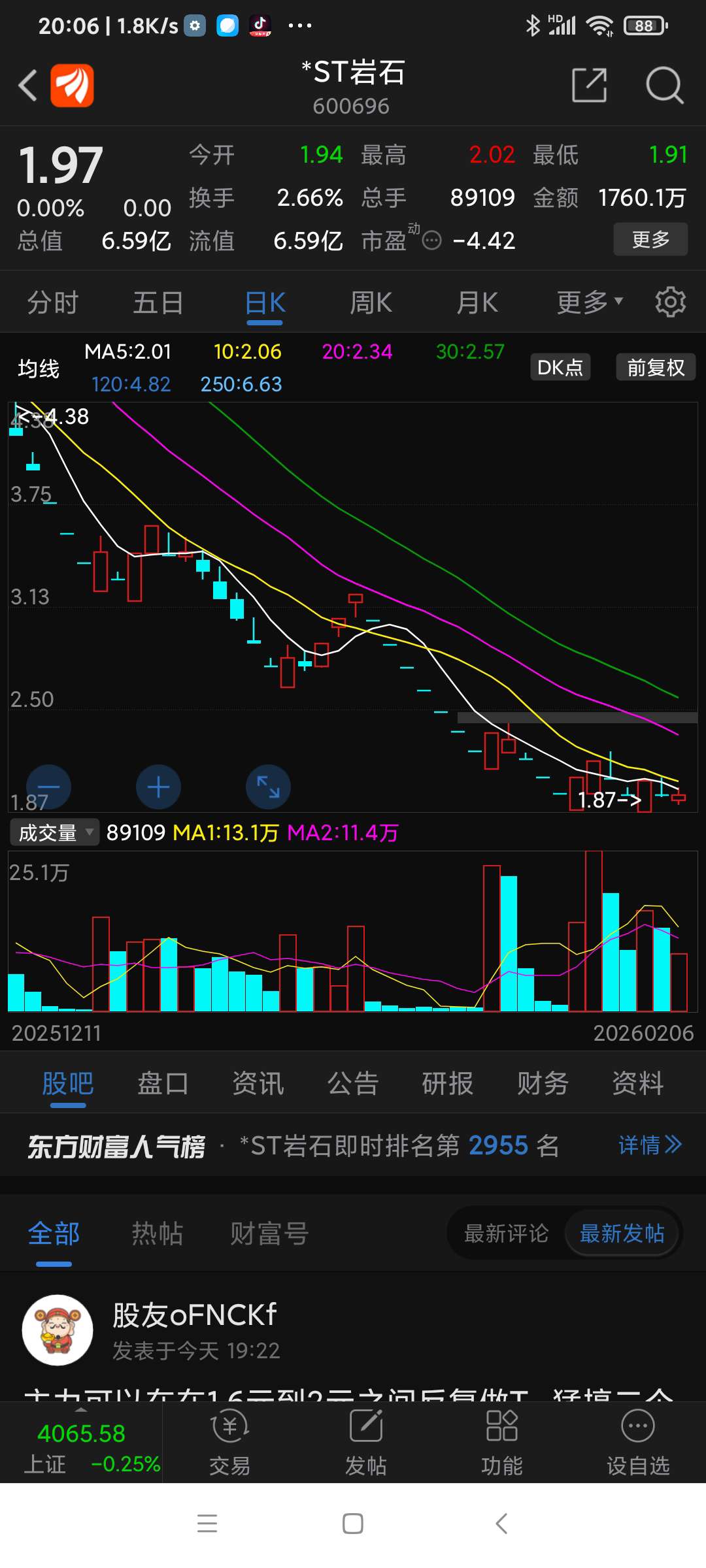The height and width of the screenshot is (1568, 706).
Task: Tap the current price 1.97
Action: coord(60,165)
